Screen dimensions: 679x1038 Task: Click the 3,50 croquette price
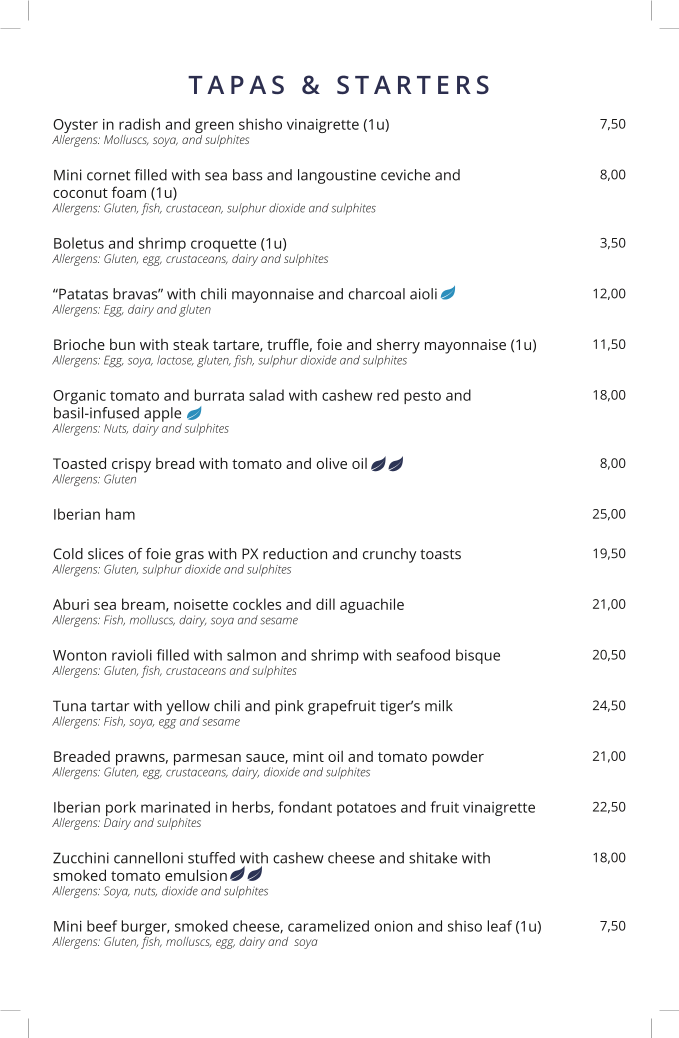612,243
